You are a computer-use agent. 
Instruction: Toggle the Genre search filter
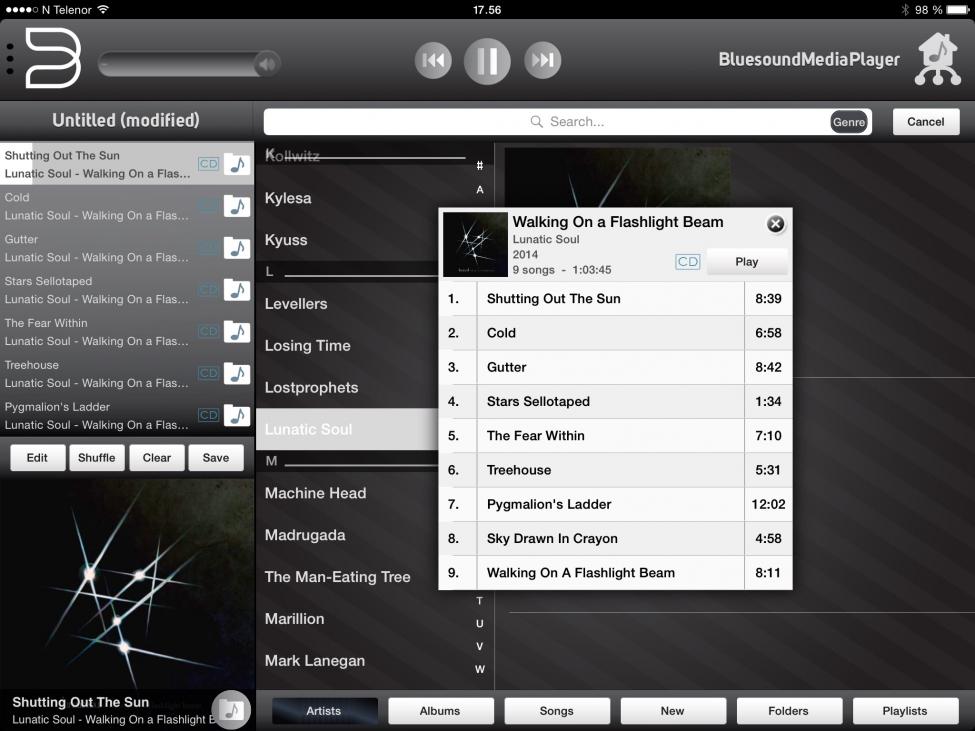849,122
